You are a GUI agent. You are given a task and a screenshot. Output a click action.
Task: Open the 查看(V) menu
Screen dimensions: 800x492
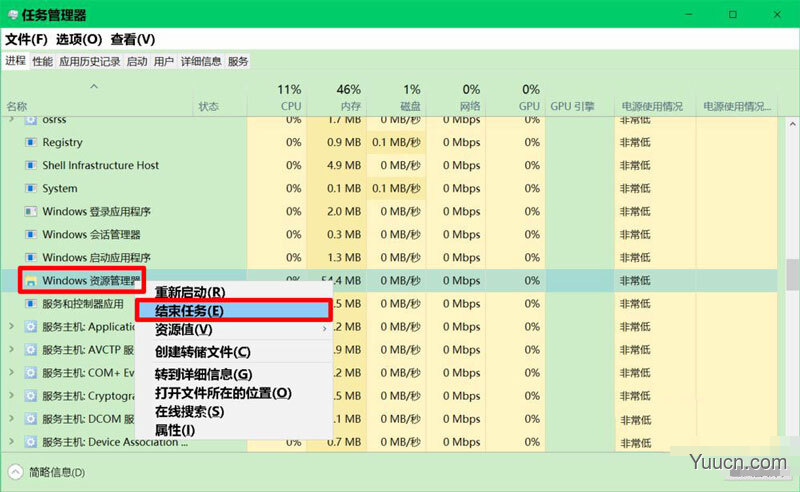(133, 39)
